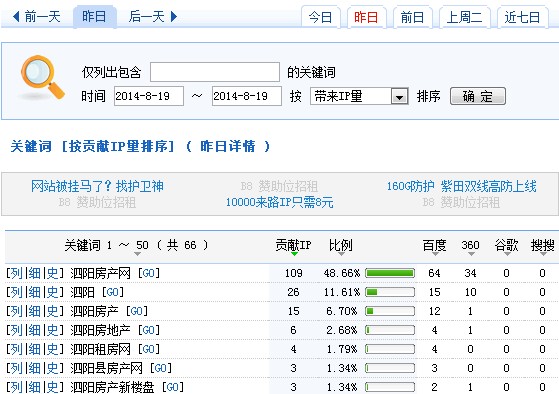Screen dimensions: 559x394
Task: Click the 赞助位招租 link under 网站被挂马了
Action: [x=97, y=202]
